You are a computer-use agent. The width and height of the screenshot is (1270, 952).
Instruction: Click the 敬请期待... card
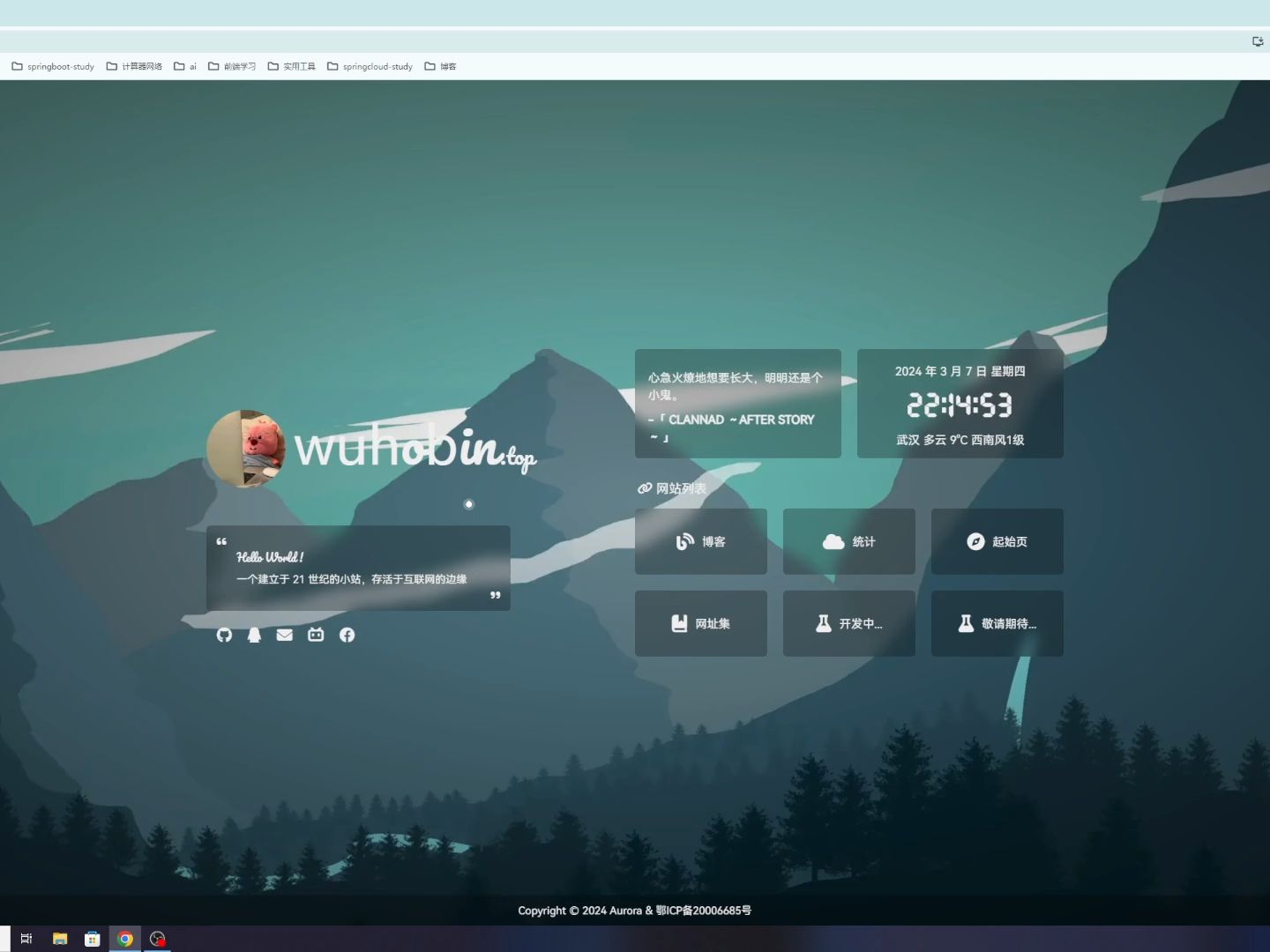[997, 623]
